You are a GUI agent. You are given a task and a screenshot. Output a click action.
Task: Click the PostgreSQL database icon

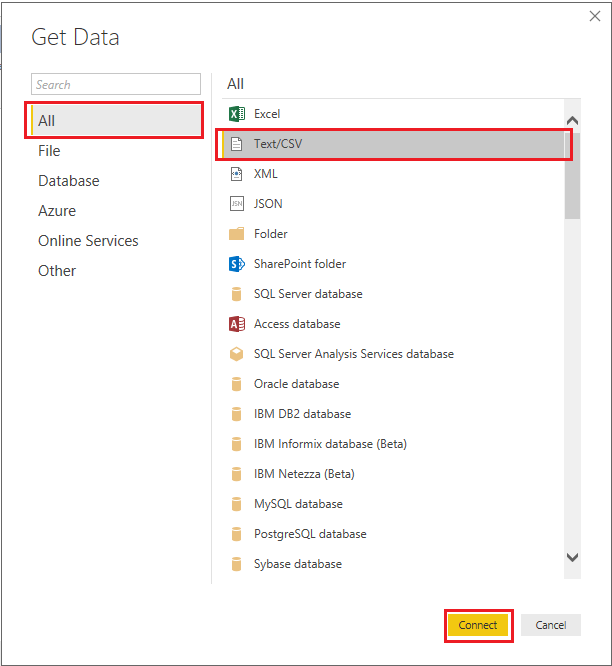click(237, 534)
